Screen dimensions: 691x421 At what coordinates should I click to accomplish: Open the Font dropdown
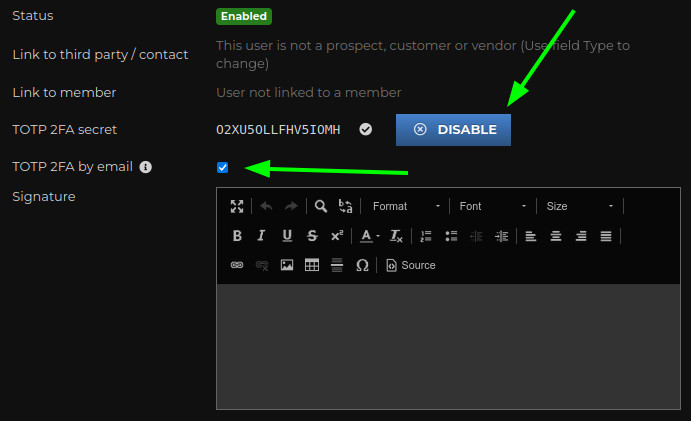[493, 206]
